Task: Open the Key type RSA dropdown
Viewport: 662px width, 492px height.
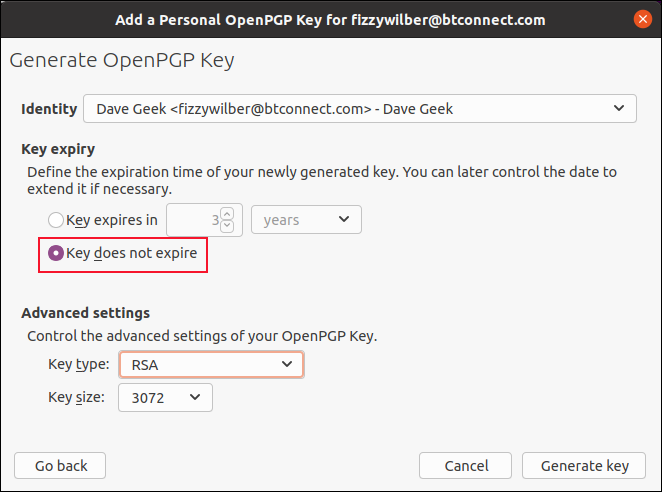Action: [210, 365]
